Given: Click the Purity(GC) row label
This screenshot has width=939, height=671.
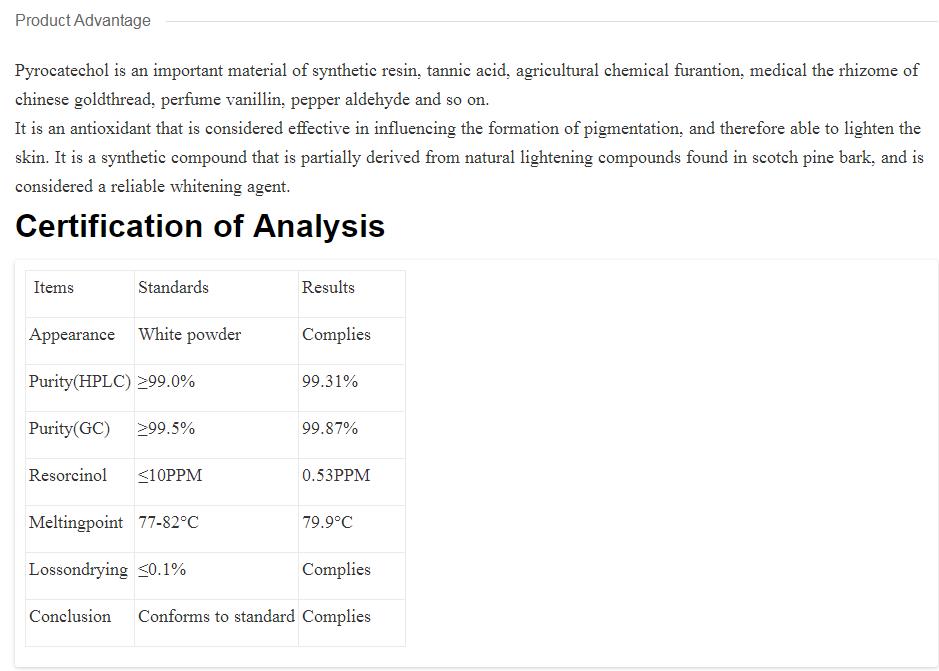Looking at the screenshot, I should (69, 429).
